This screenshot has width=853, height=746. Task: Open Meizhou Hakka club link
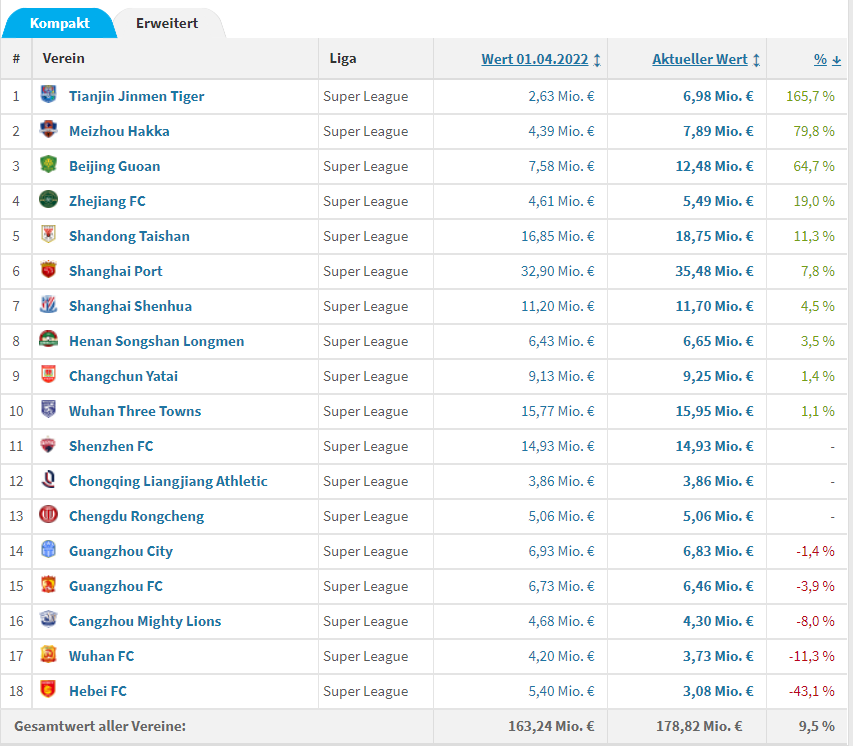coord(119,131)
